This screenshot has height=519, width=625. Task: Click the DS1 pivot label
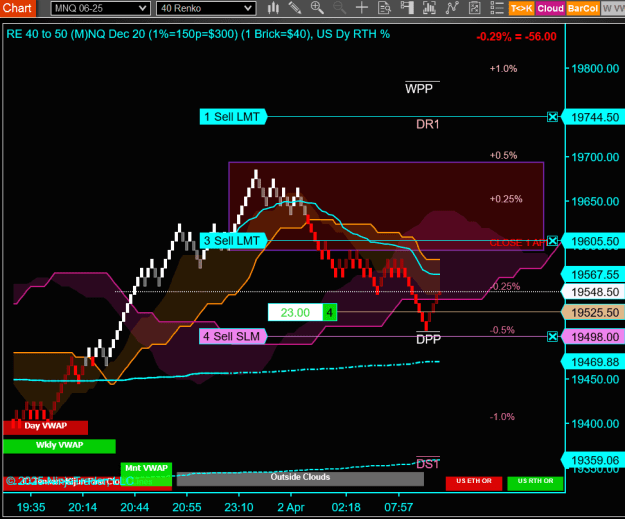point(428,464)
